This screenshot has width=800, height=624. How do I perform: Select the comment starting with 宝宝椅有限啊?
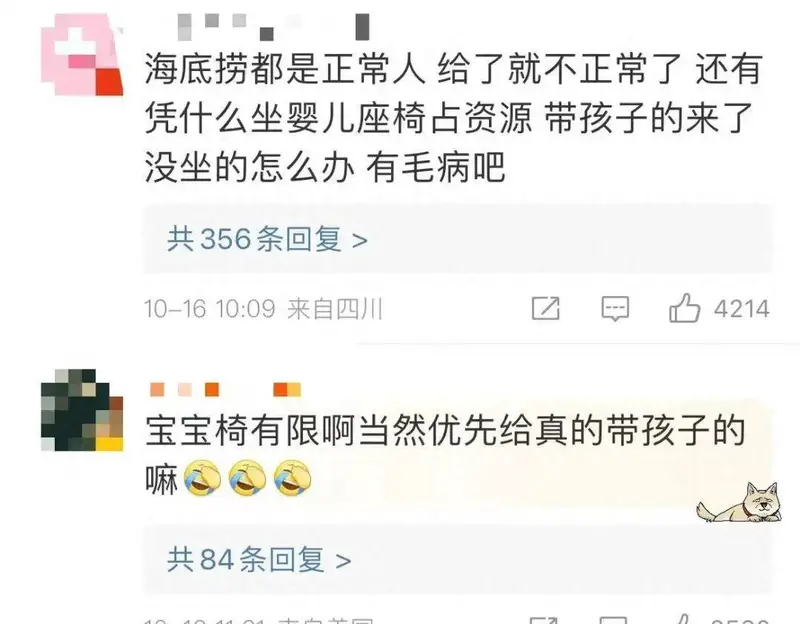pyautogui.click(x=446, y=455)
